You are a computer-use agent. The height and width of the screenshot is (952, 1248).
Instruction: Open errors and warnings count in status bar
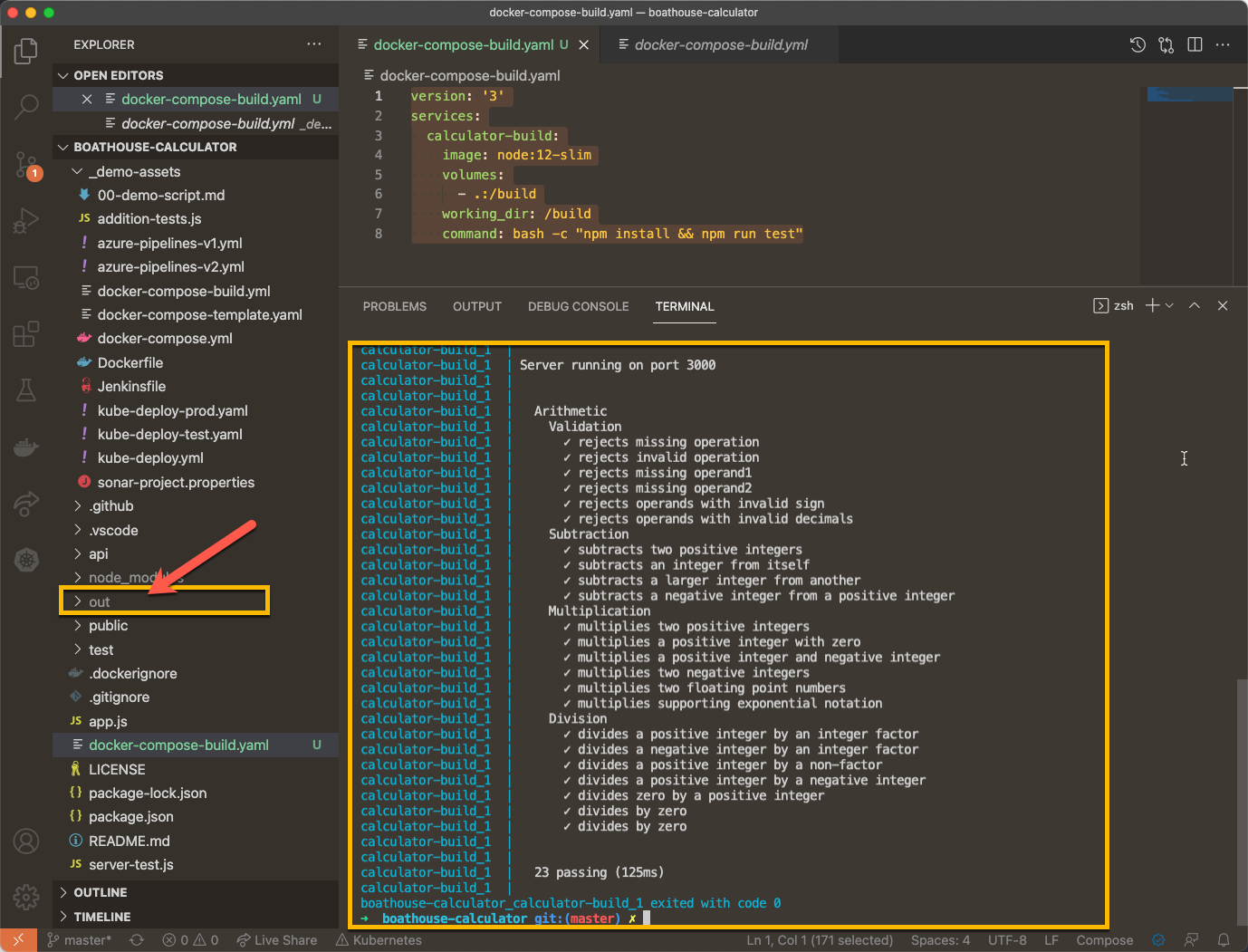190,940
